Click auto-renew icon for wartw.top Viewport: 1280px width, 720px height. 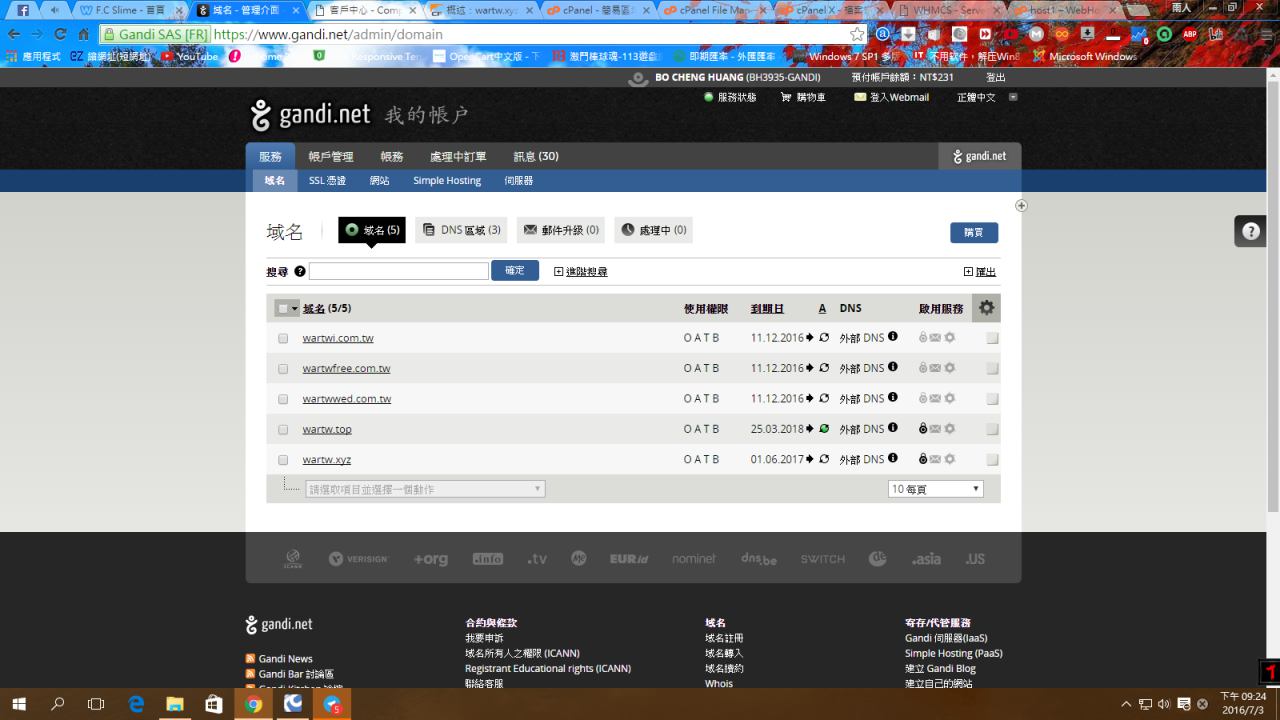click(824, 429)
